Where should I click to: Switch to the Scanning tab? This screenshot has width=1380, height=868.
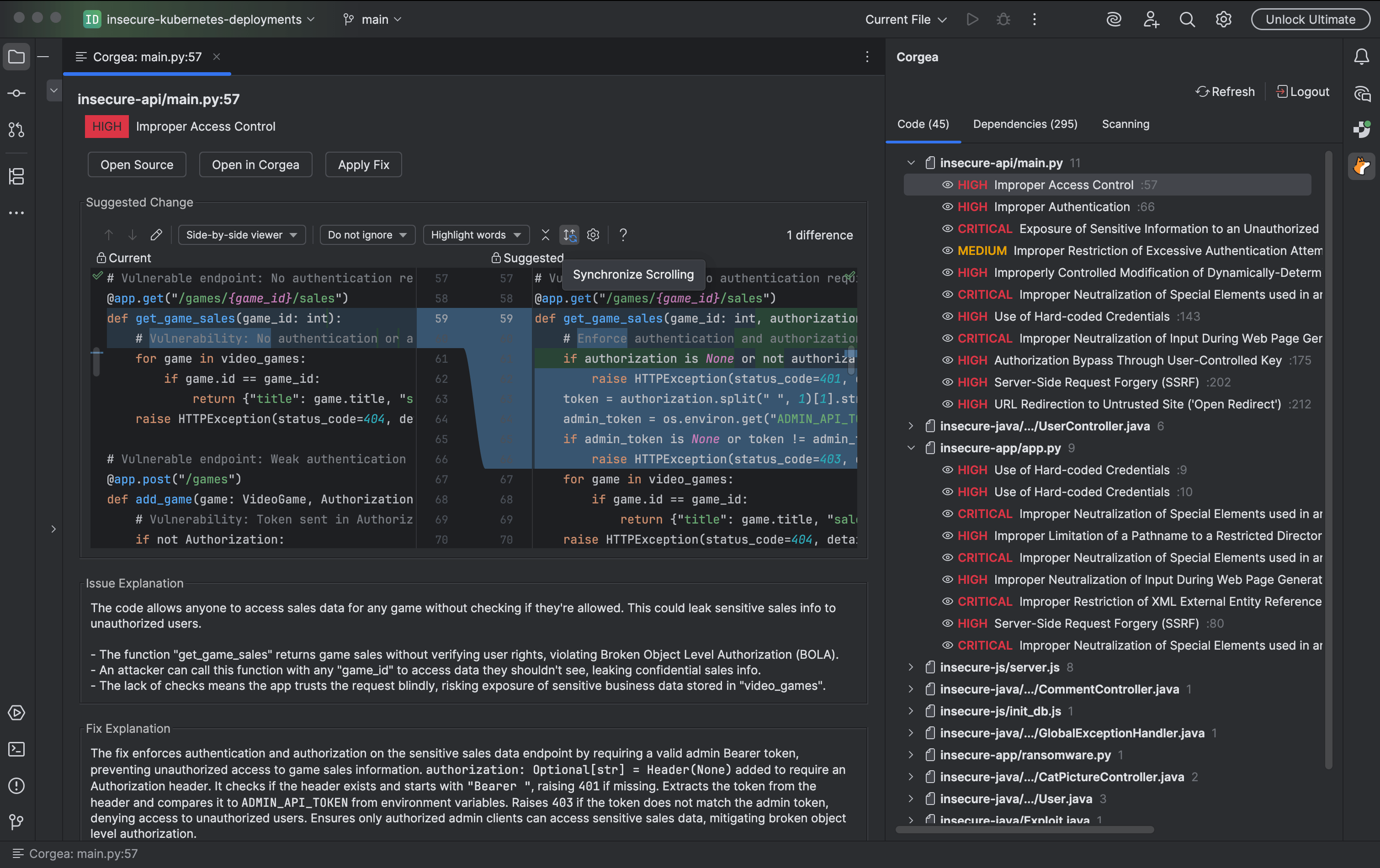(1125, 124)
